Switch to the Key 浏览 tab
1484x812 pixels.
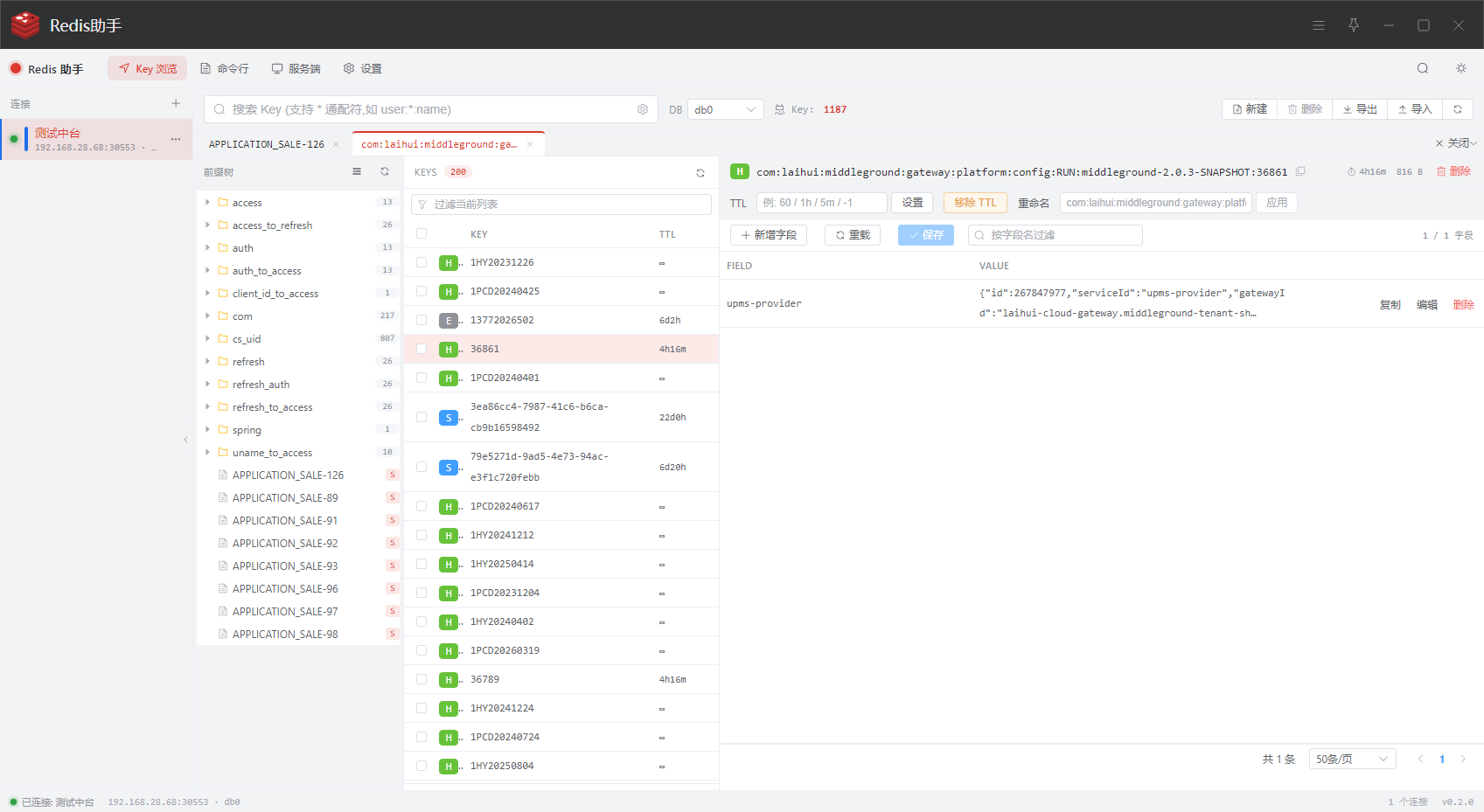click(x=148, y=68)
